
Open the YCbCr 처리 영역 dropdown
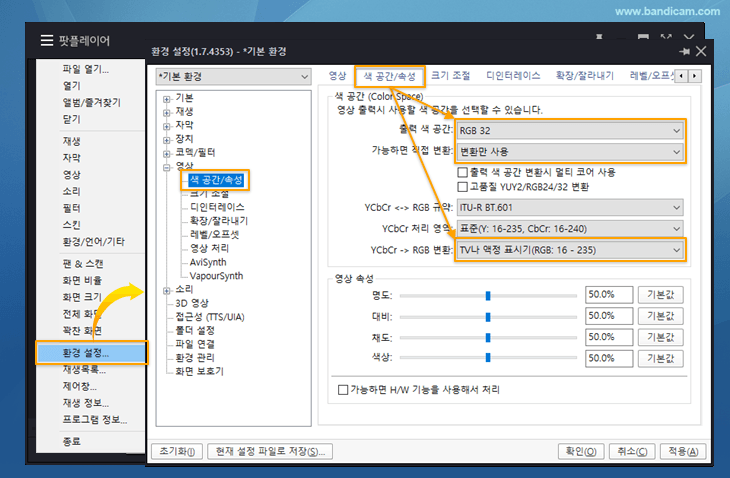click(570, 229)
